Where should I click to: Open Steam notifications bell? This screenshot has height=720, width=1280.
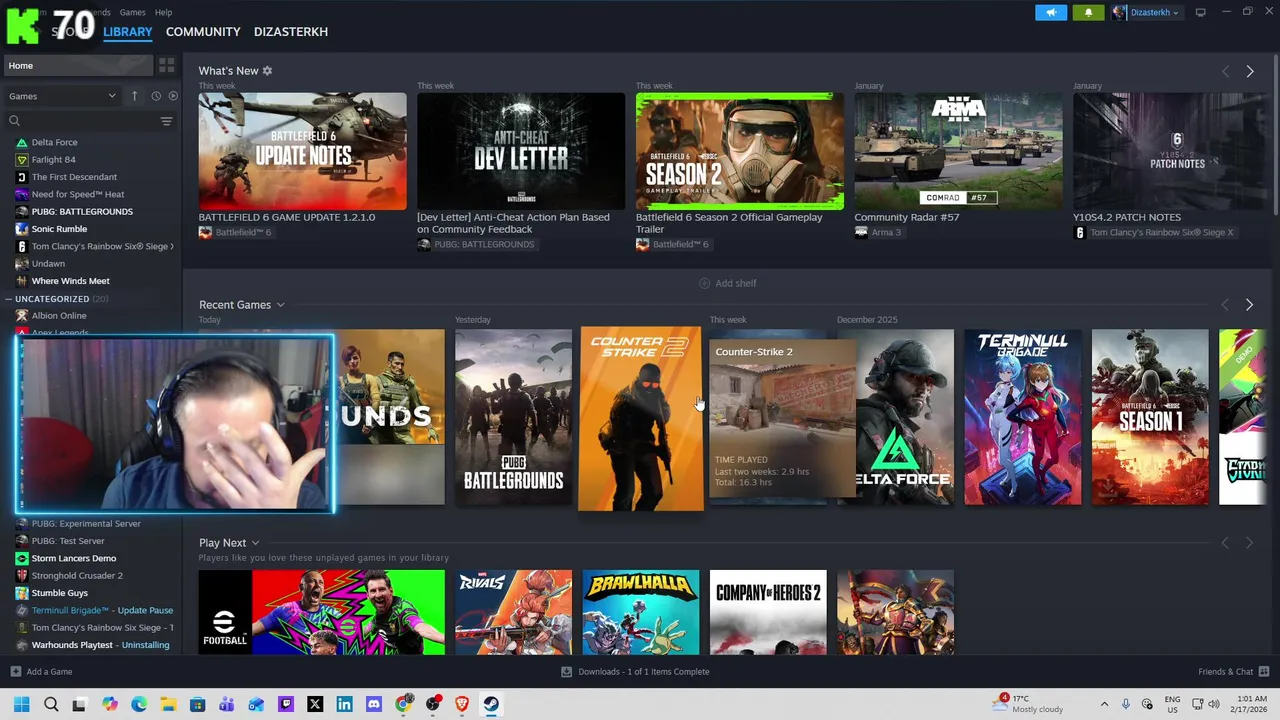click(x=1088, y=12)
